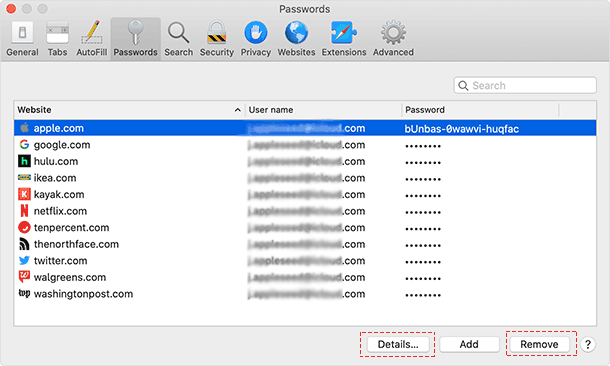Click the IKEA favicon
610x366 pixels.
coord(24,177)
